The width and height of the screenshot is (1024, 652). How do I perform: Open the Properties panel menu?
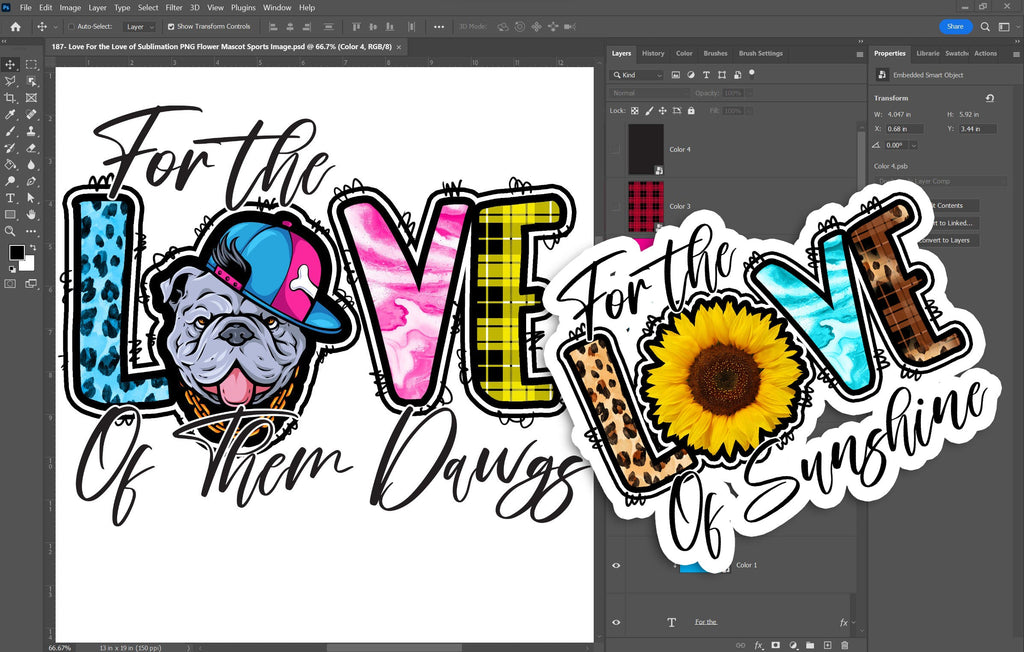[1017, 54]
